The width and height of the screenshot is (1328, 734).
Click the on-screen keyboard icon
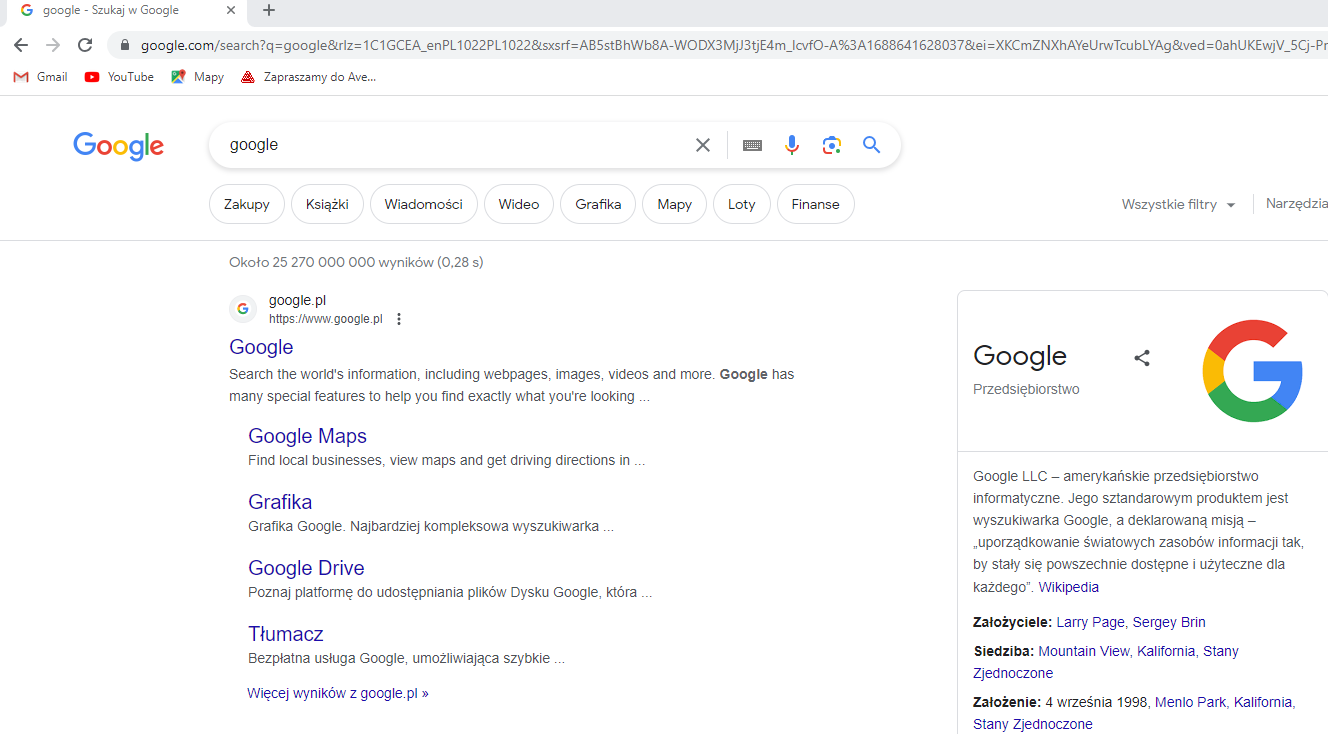coord(753,145)
